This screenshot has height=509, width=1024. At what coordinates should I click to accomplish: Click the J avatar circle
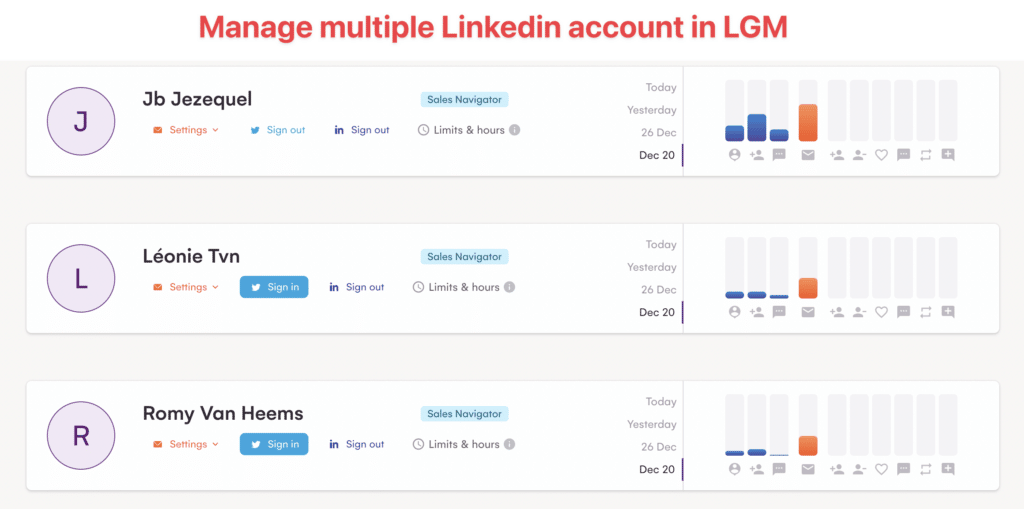(x=81, y=122)
